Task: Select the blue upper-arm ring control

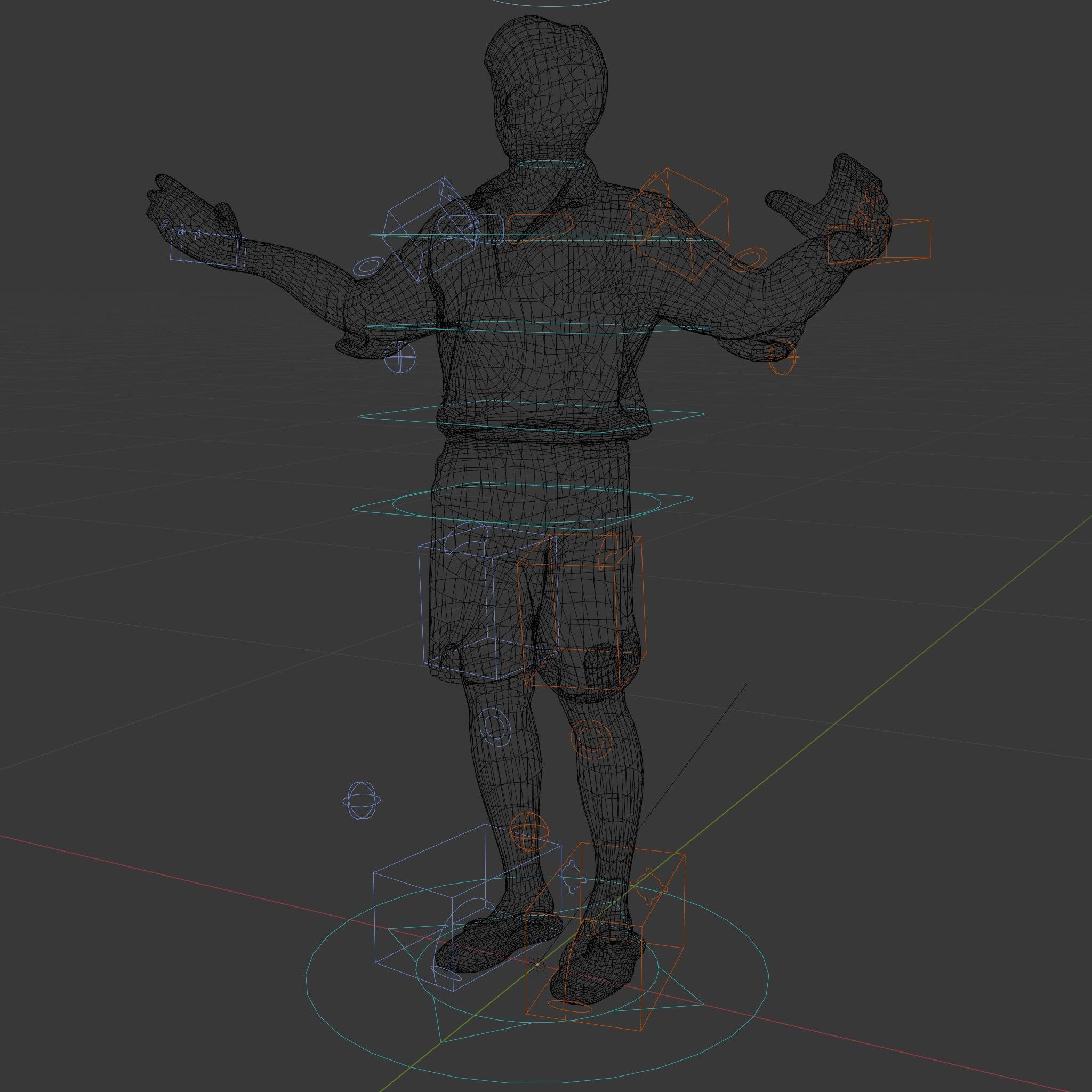Action: click(x=368, y=266)
